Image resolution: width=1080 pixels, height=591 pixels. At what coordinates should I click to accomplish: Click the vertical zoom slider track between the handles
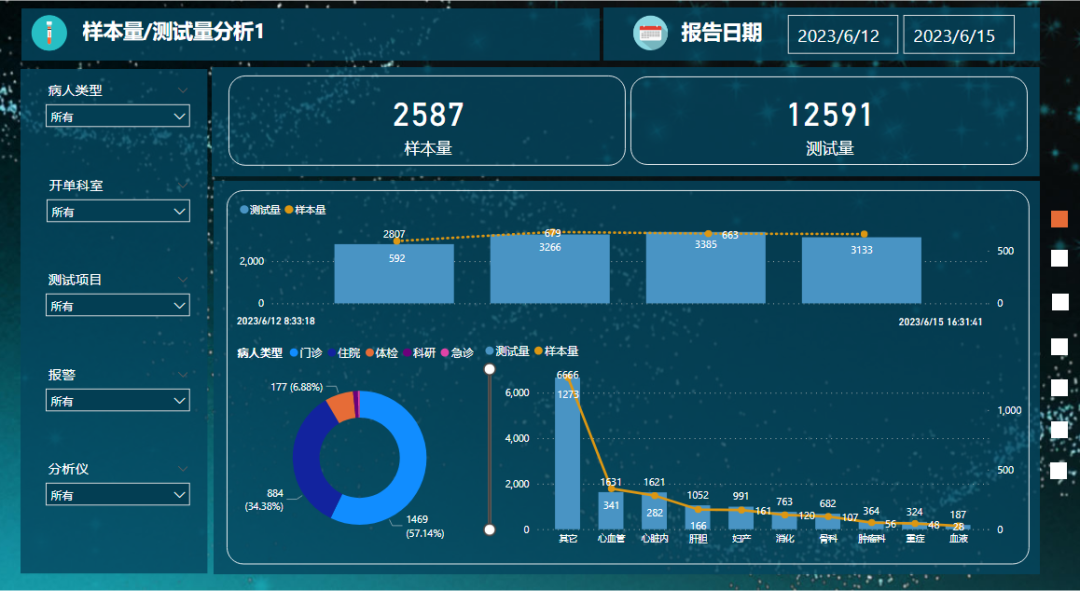click(x=490, y=449)
